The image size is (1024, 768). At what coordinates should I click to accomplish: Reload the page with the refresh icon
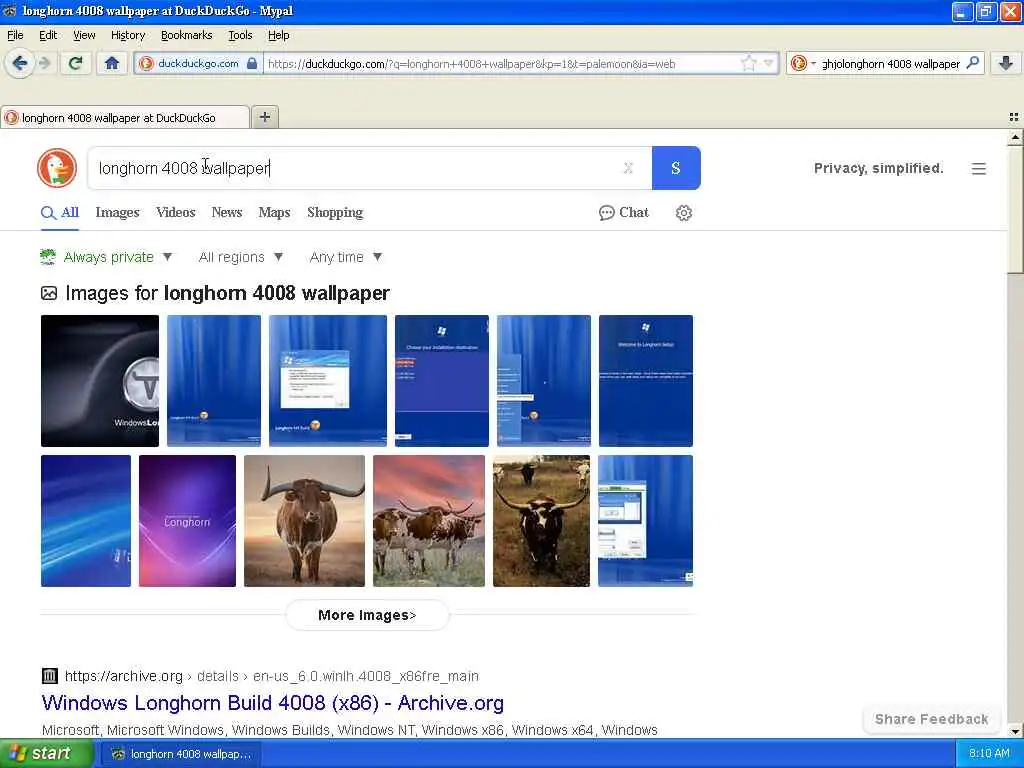(x=76, y=63)
